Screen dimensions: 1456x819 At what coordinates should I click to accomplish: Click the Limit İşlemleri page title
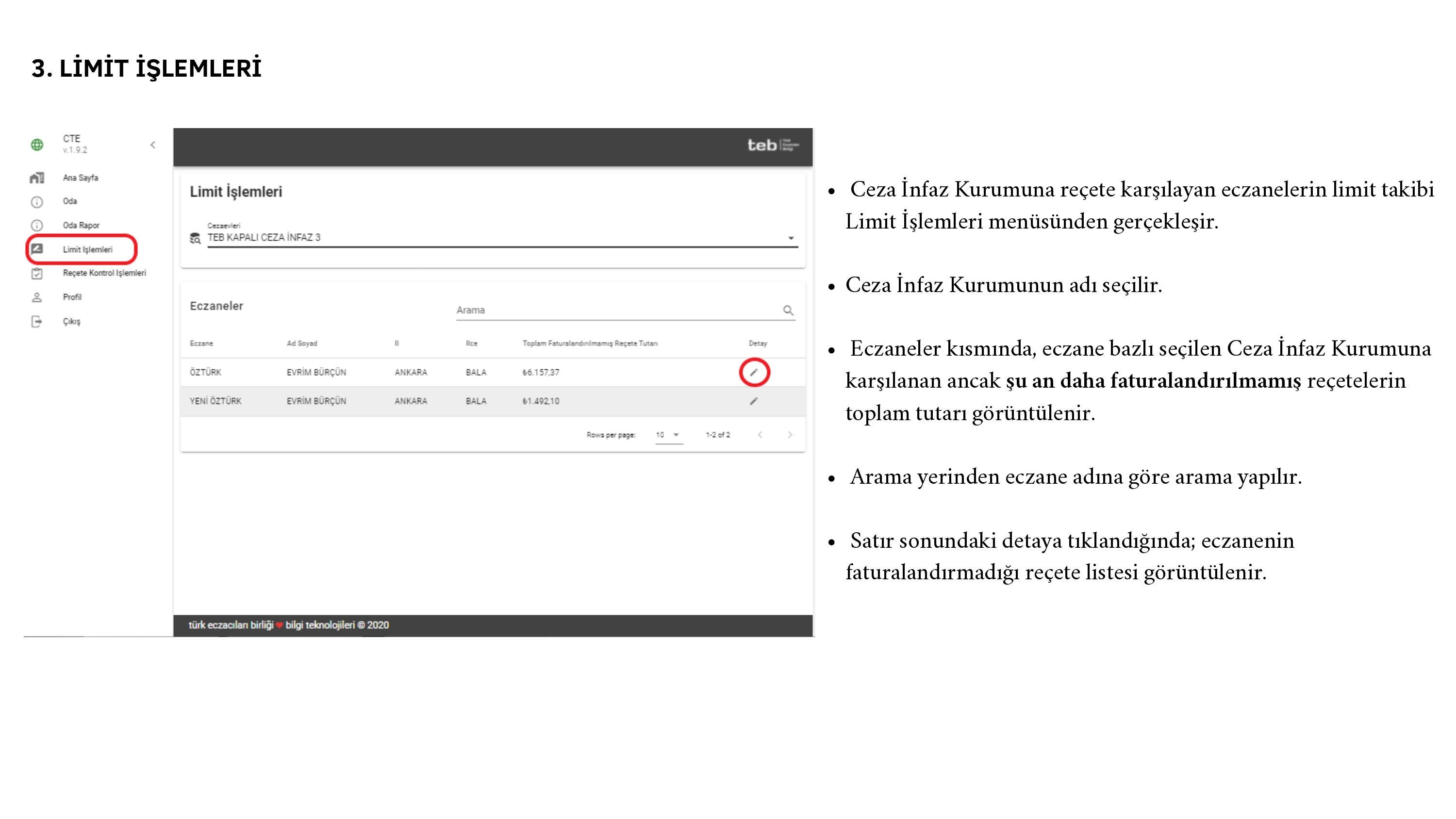pos(236,192)
